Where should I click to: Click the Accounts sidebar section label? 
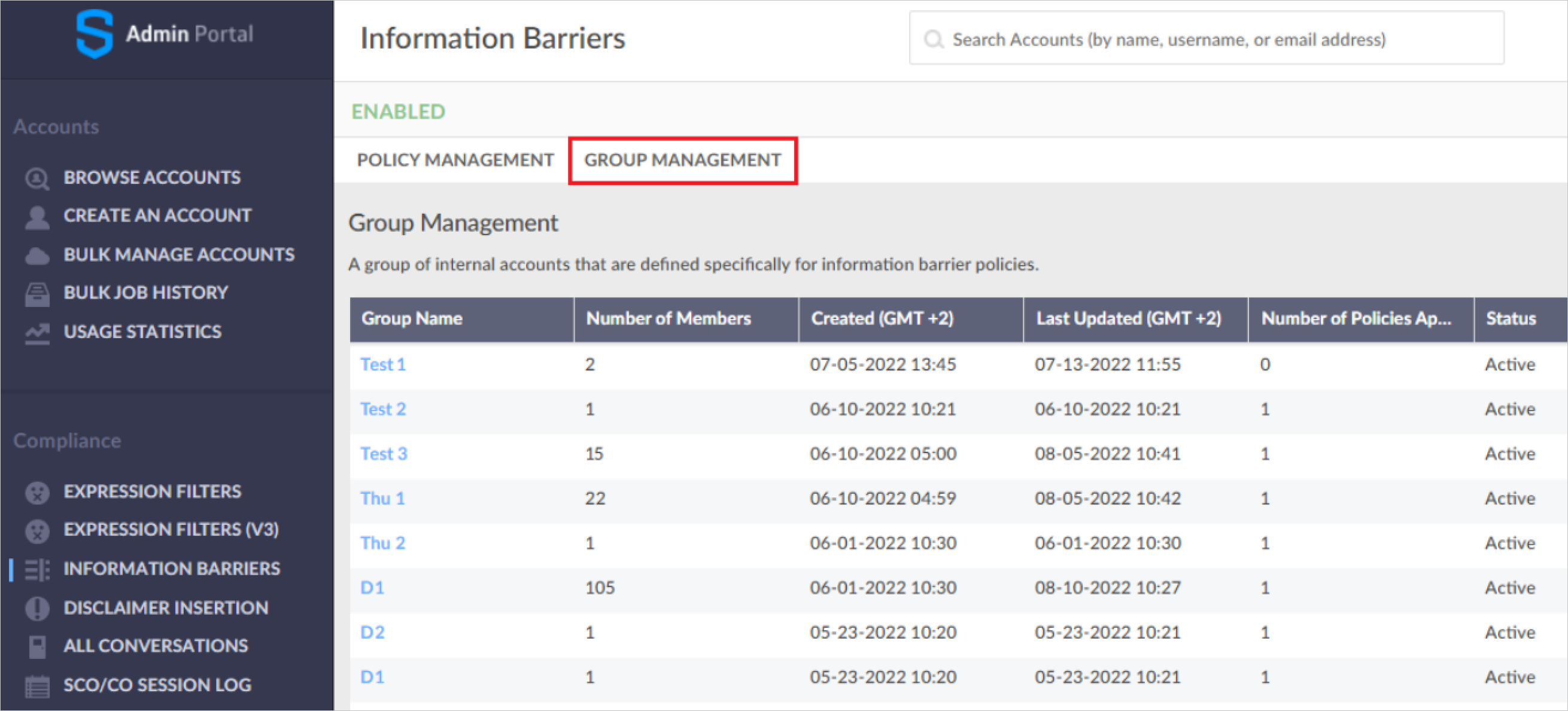pos(56,127)
